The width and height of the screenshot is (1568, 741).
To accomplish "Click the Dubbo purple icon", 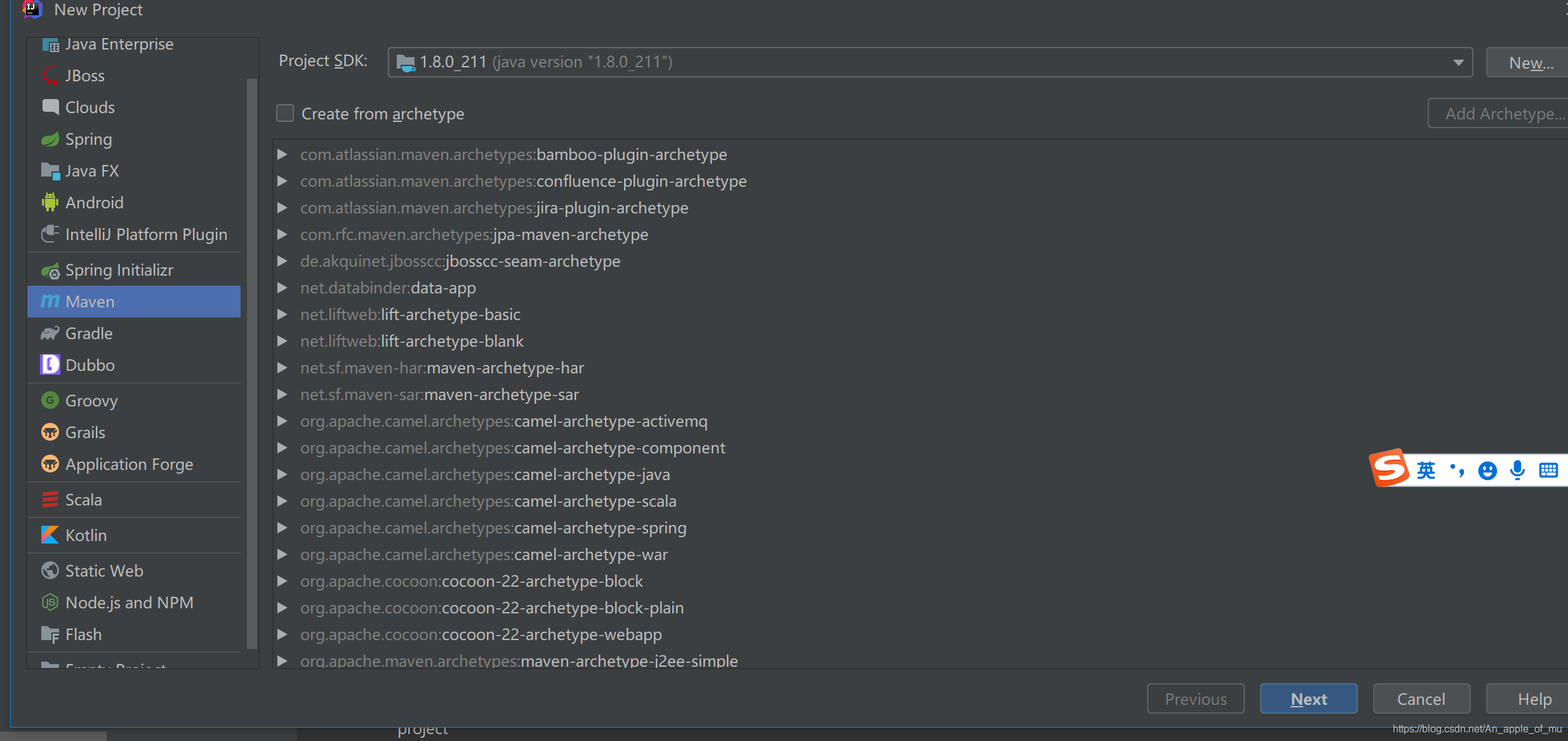I will coord(50,364).
